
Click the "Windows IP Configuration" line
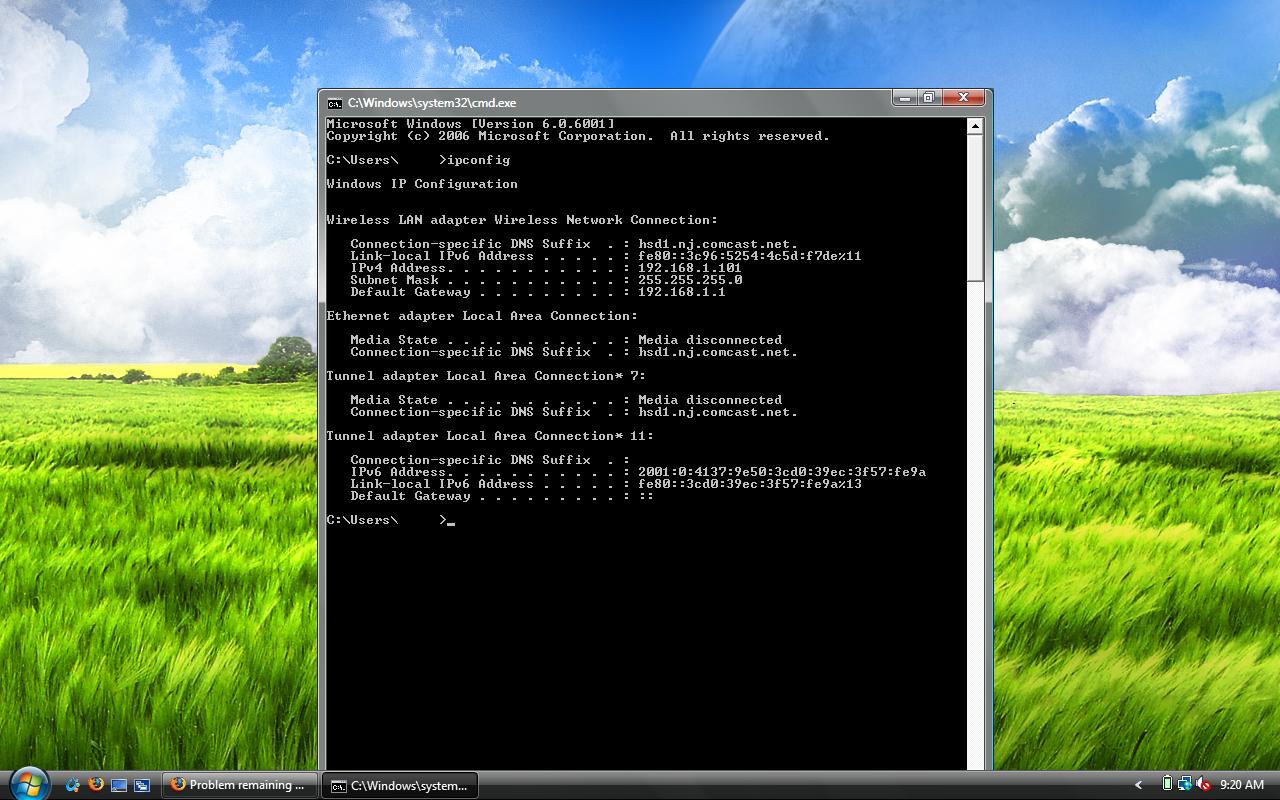pos(422,184)
